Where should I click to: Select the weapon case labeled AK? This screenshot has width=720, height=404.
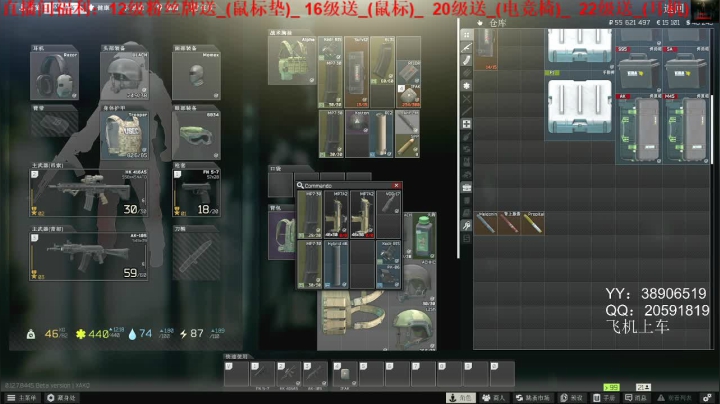(639, 129)
